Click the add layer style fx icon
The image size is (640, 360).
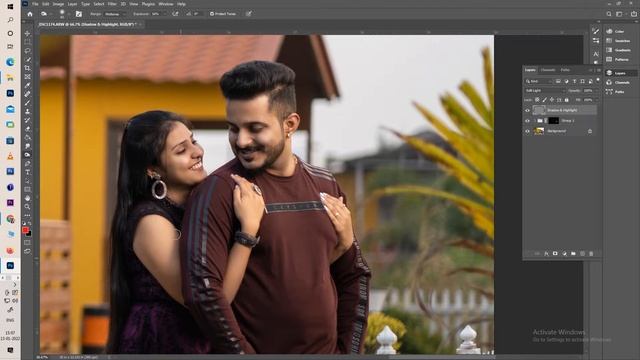coord(546,253)
